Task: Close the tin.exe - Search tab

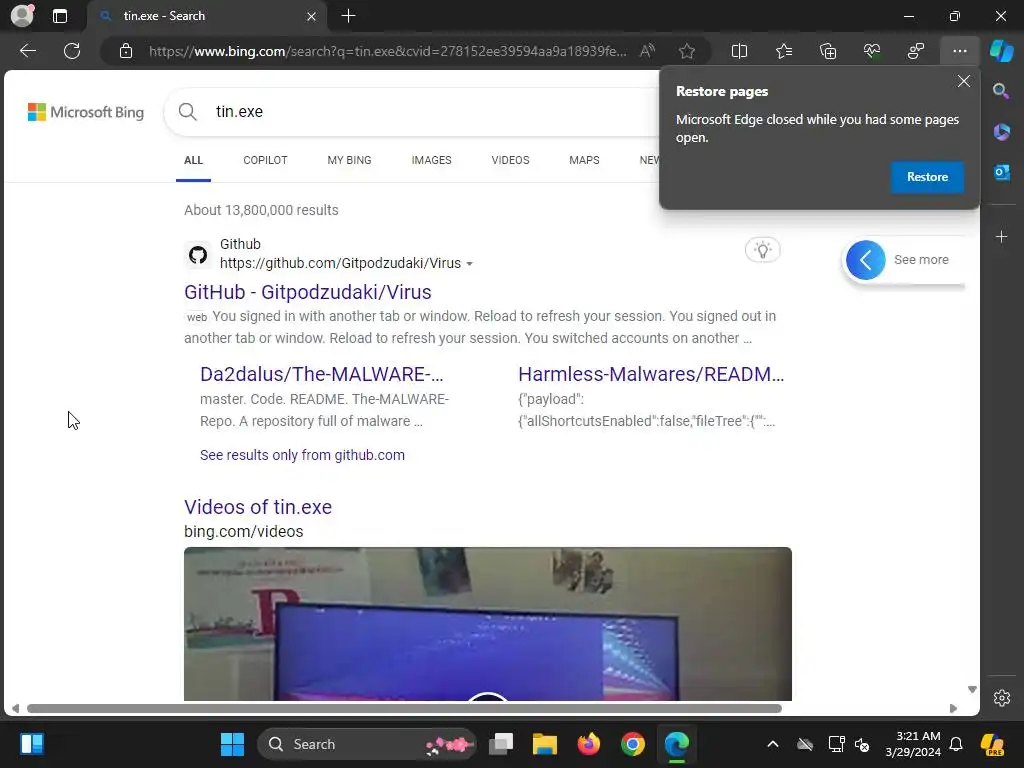Action: pos(312,16)
